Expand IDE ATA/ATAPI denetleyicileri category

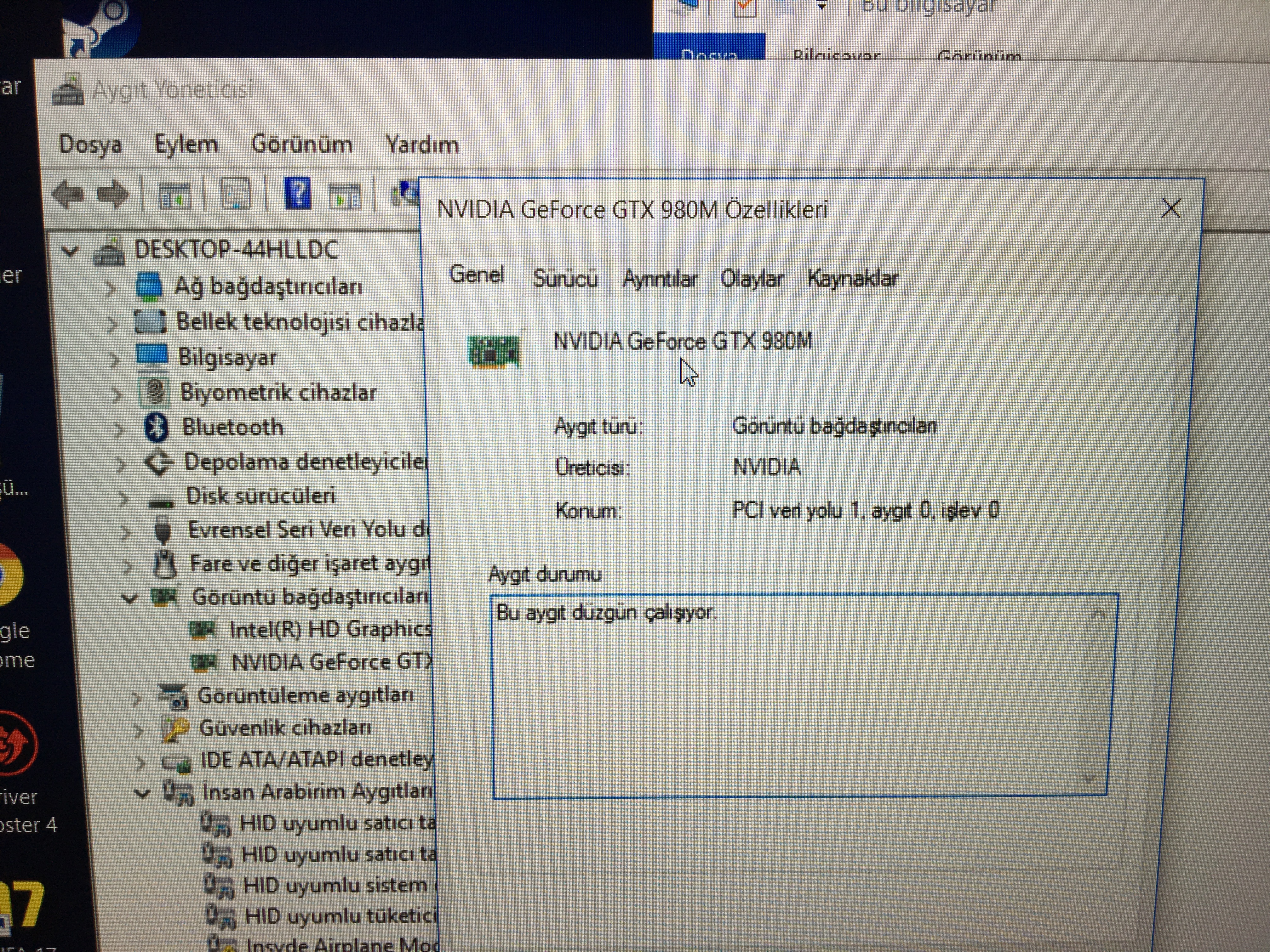click(141, 763)
